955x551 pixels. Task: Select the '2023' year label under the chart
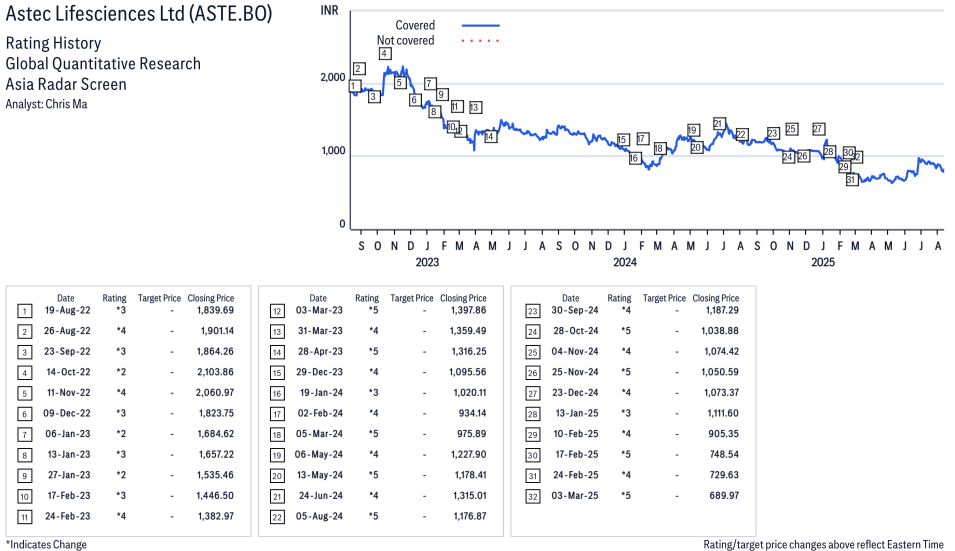pos(427,262)
